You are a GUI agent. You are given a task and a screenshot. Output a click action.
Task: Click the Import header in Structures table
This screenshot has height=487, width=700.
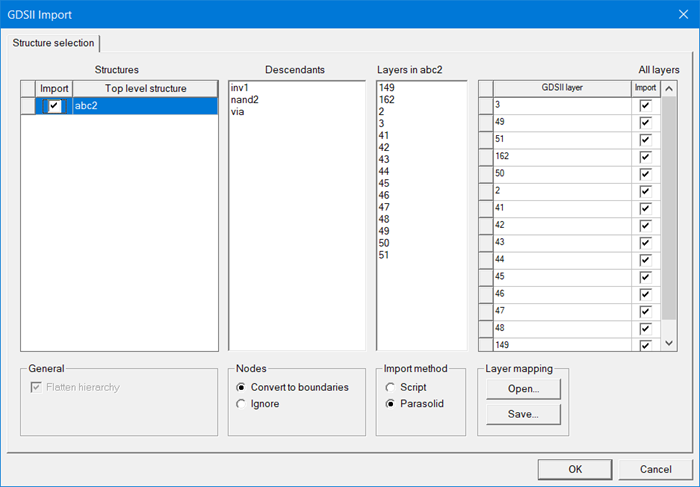[x=54, y=88]
